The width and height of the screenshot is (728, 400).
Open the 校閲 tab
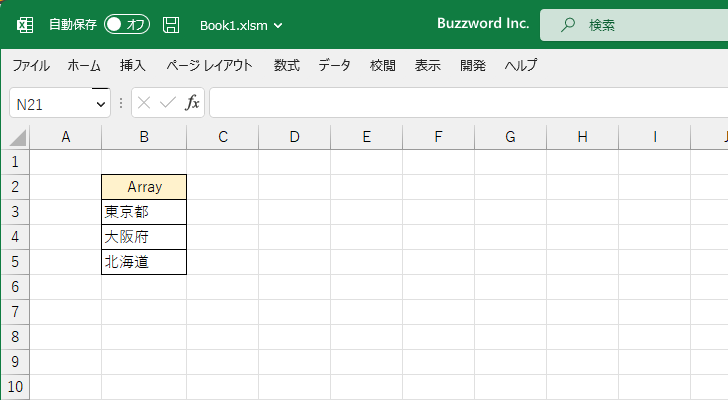pos(383,65)
